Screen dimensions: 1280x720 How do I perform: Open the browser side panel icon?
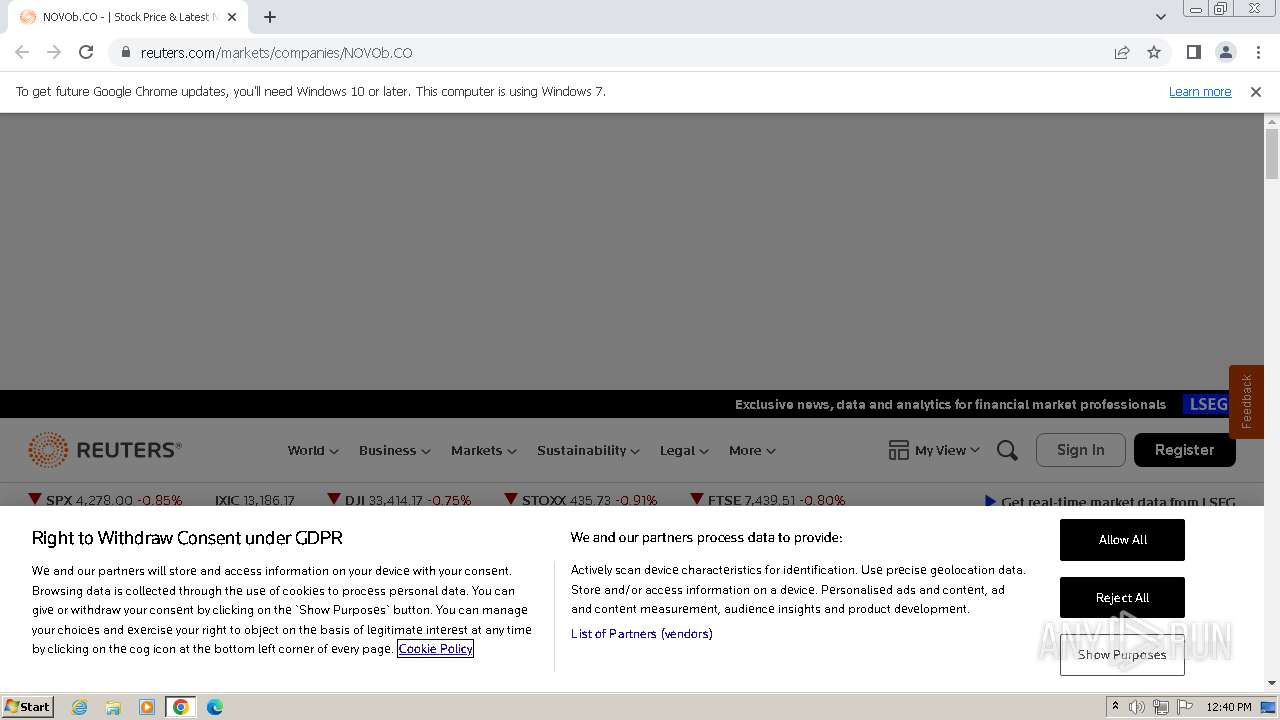1193,52
